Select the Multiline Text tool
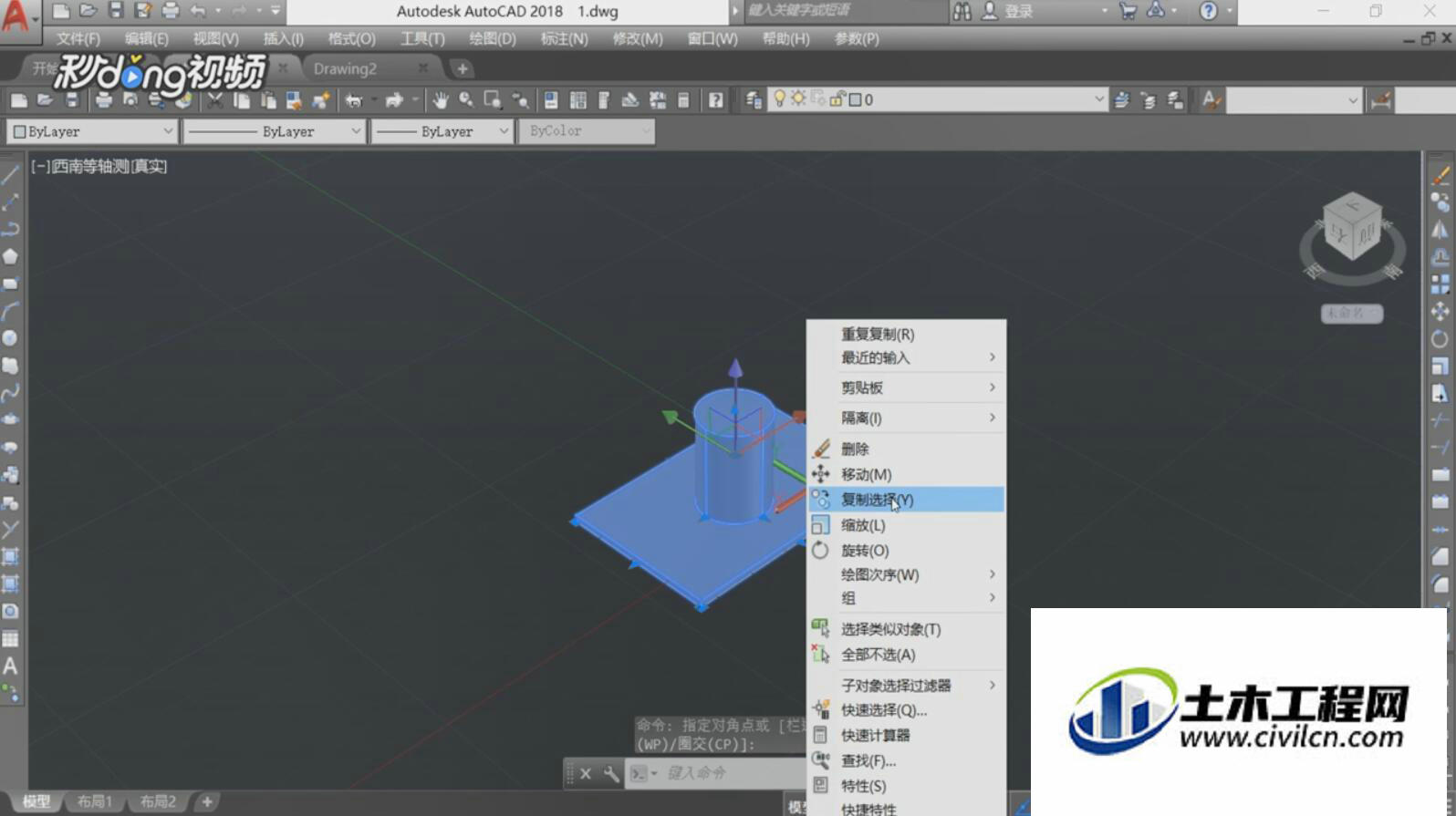The height and width of the screenshot is (816, 1456). [x=10, y=666]
